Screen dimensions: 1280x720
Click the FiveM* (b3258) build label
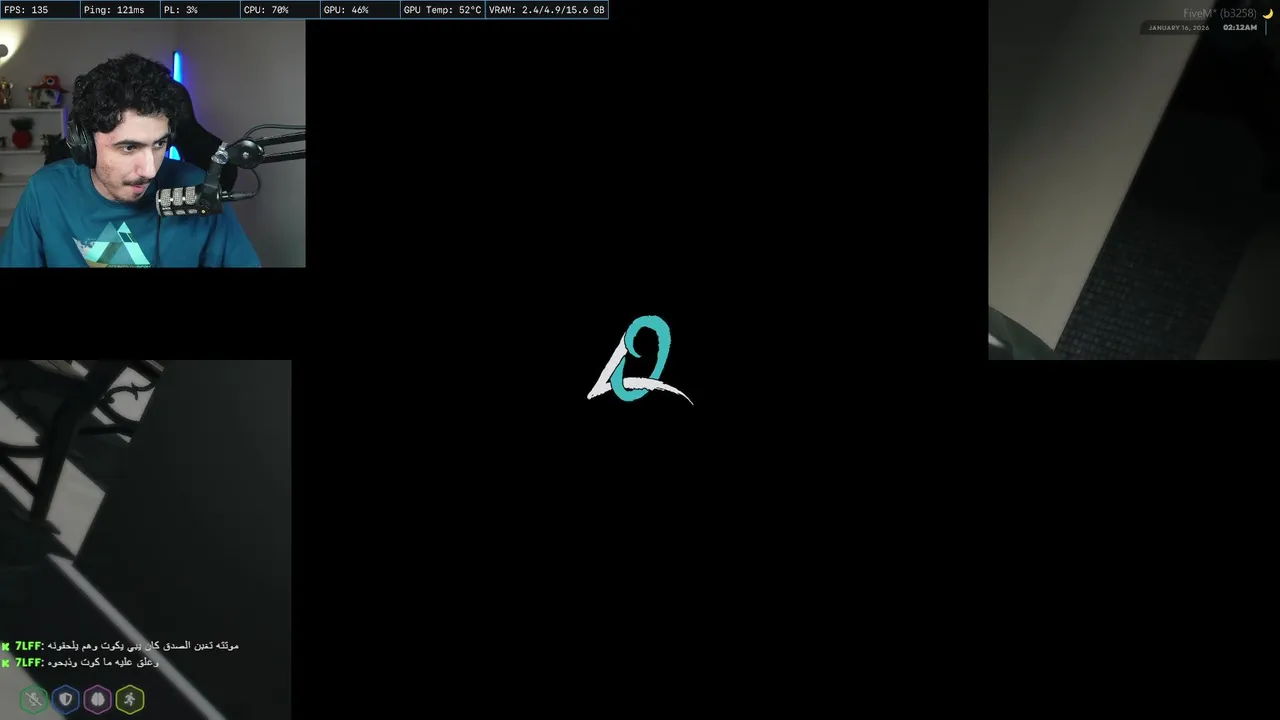(1219, 14)
